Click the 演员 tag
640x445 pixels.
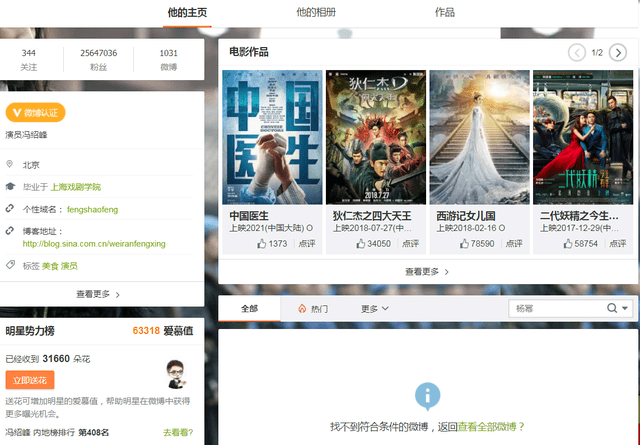pyautogui.click(x=69, y=266)
